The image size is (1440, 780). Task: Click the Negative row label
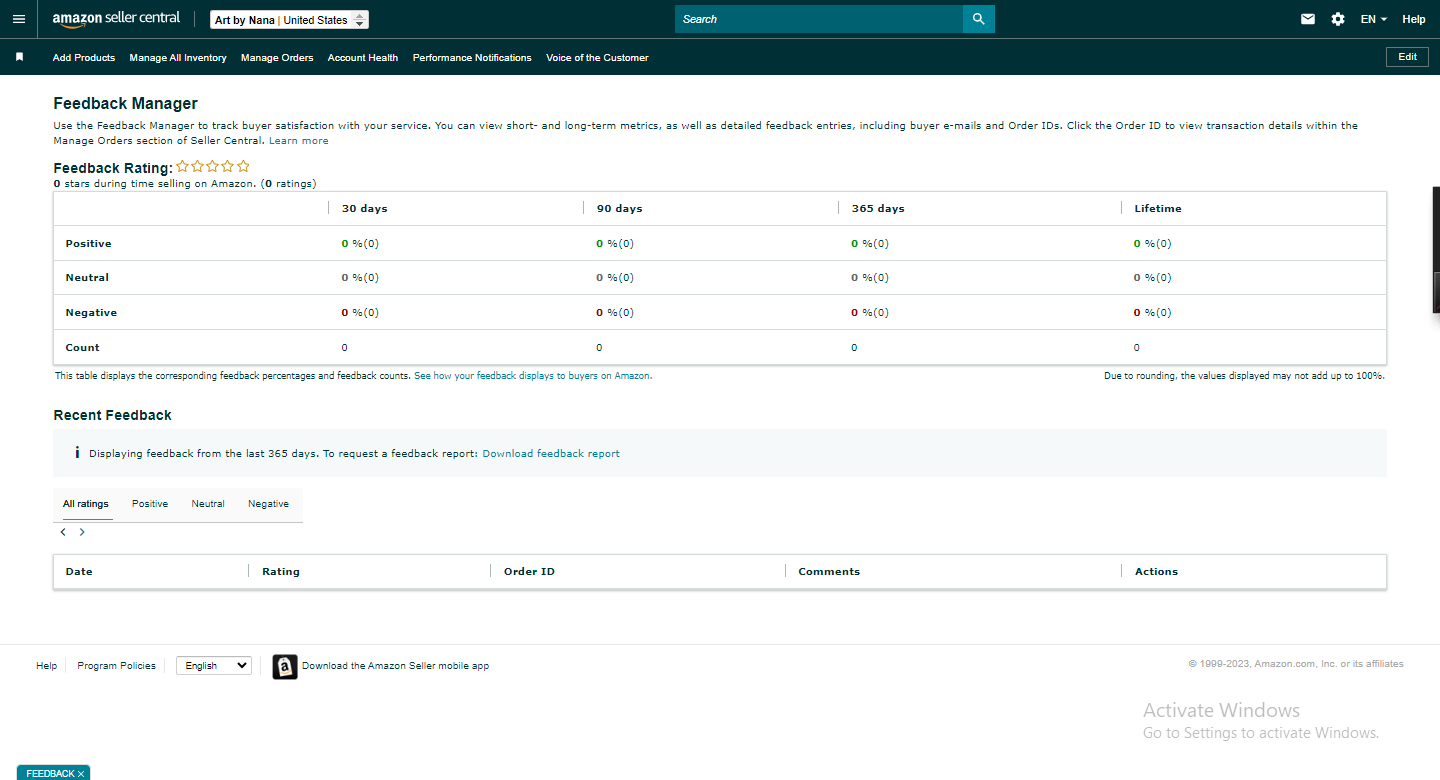coord(91,313)
